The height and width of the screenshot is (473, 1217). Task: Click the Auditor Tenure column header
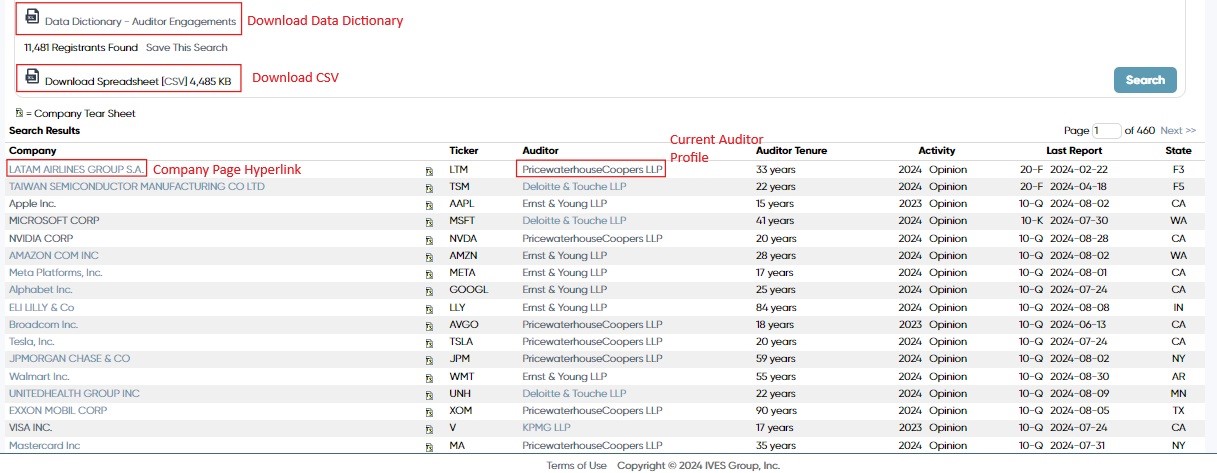pyautogui.click(x=791, y=150)
